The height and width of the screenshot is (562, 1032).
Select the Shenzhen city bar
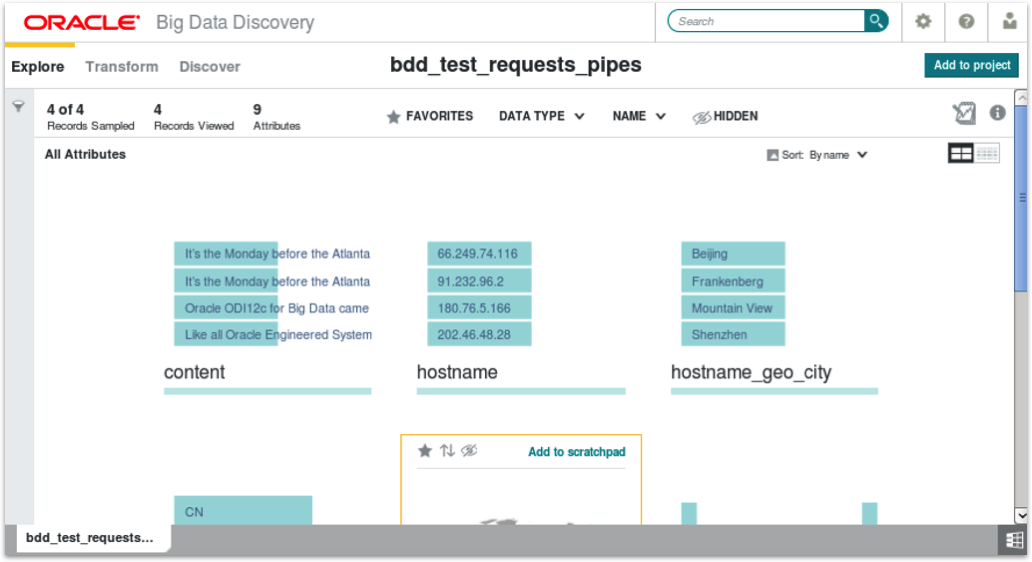tap(733, 334)
